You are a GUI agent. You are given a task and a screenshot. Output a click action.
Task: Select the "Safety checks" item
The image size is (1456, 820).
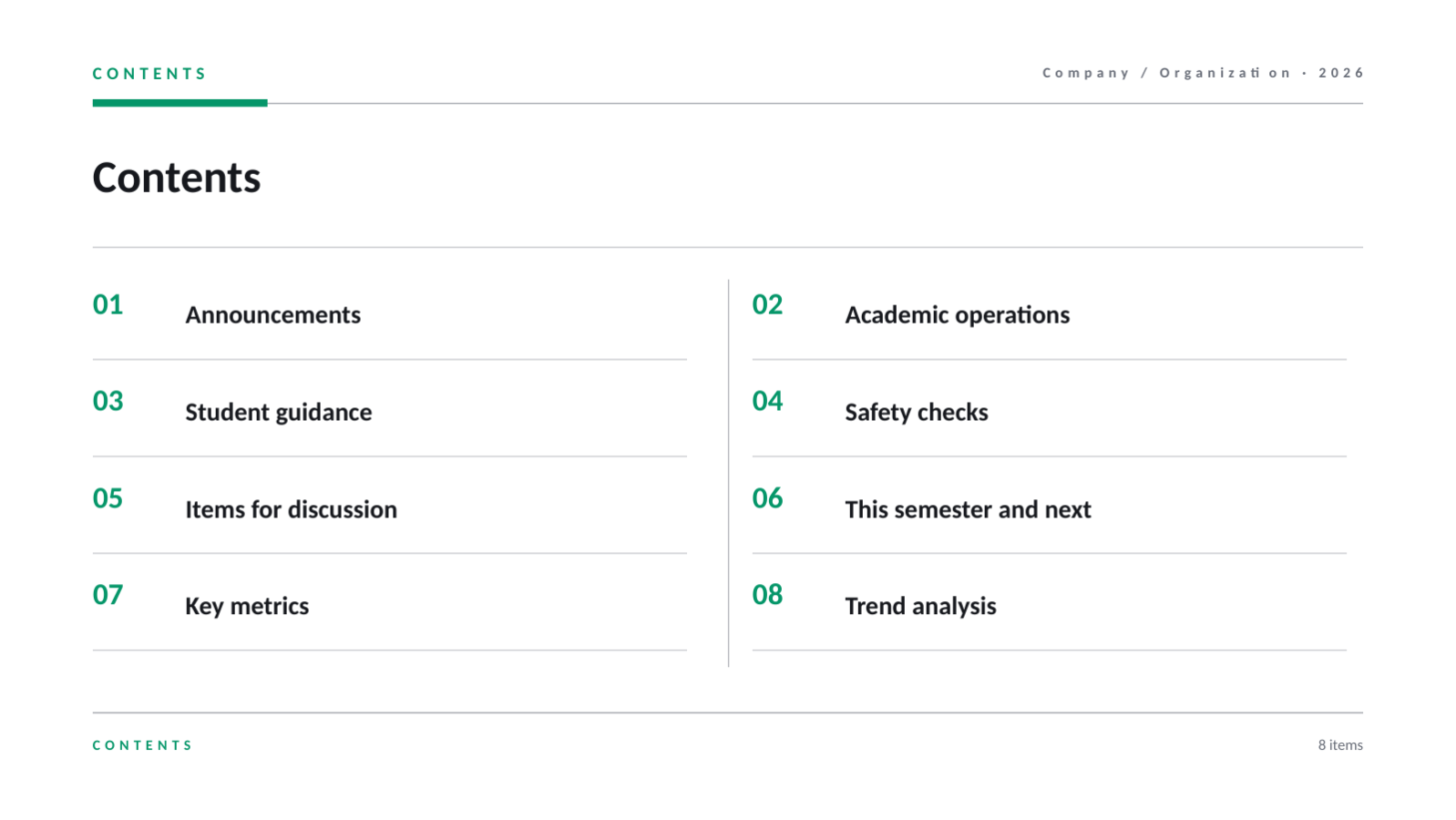point(917,412)
